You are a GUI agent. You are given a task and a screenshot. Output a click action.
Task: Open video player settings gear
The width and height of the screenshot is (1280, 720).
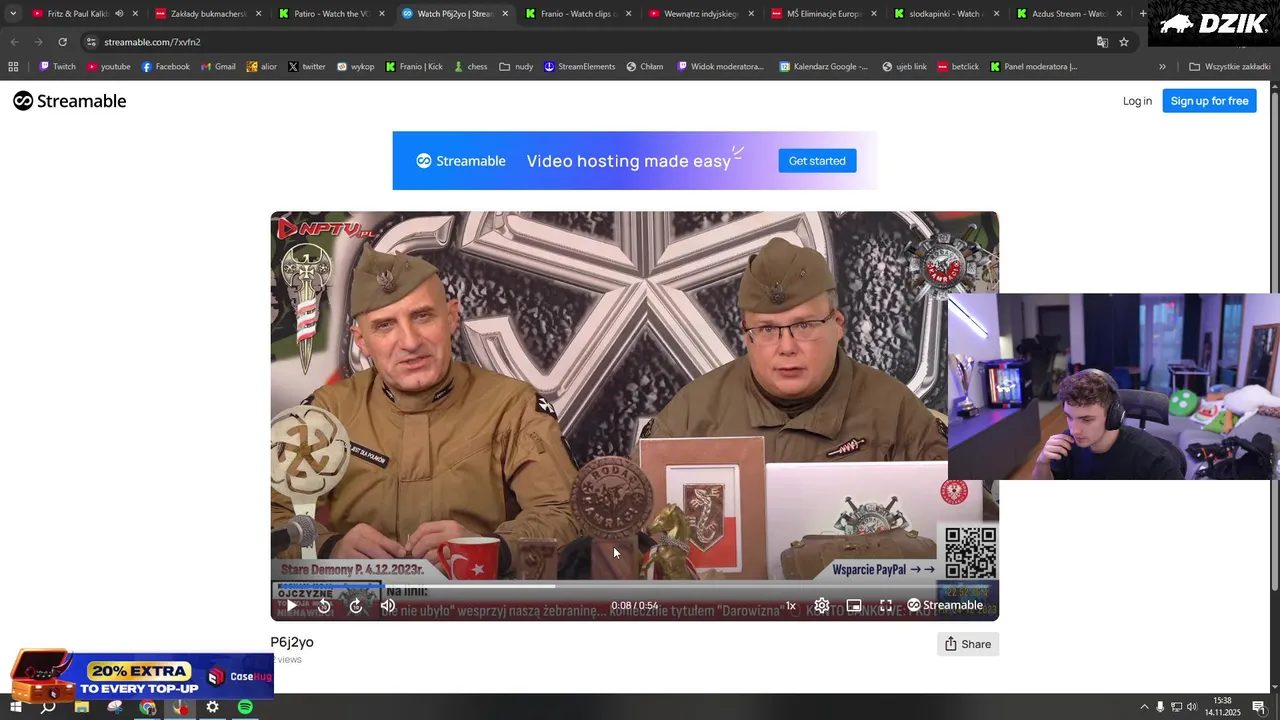(x=821, y=605)
